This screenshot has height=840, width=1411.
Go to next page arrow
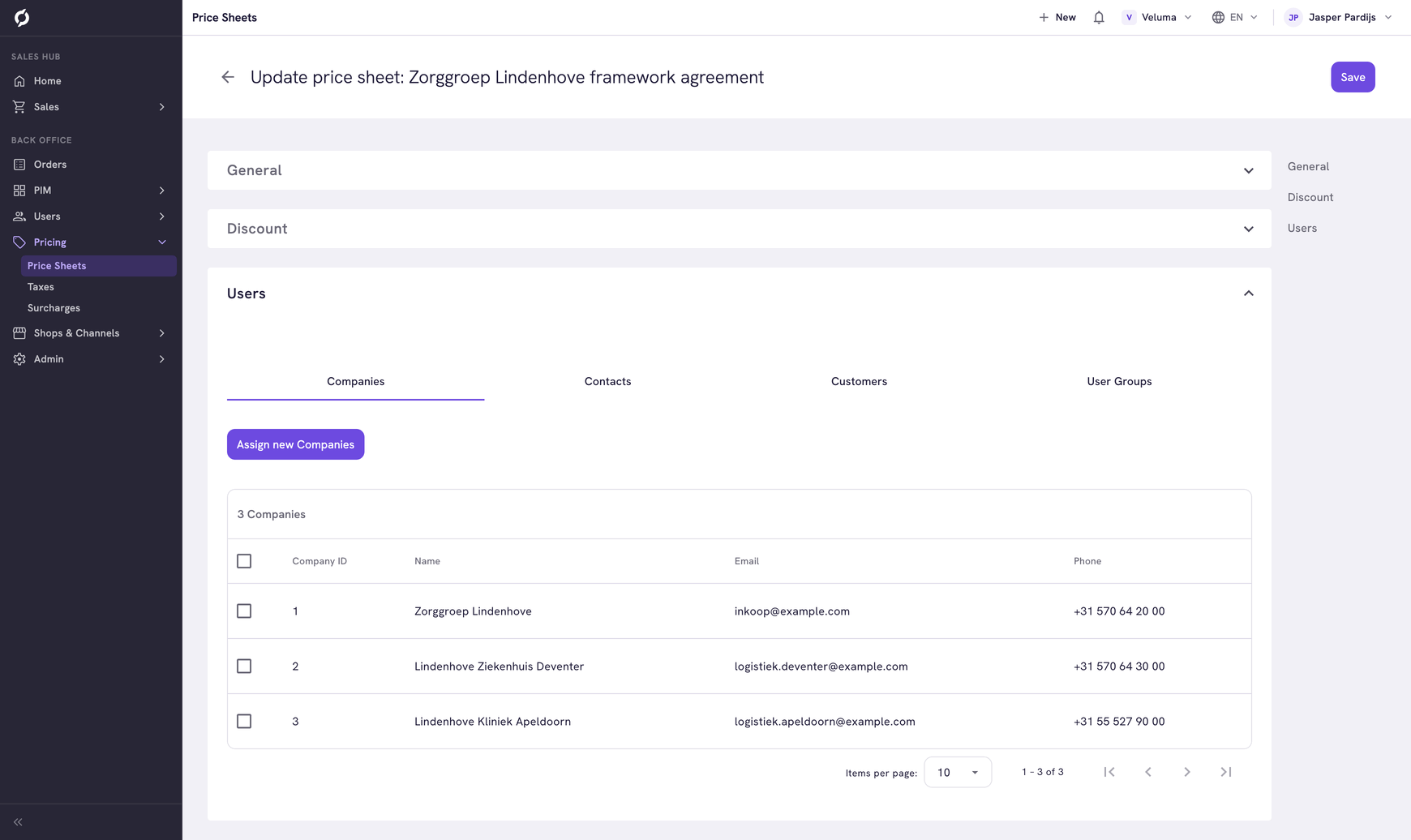(x=1187, y=772)
